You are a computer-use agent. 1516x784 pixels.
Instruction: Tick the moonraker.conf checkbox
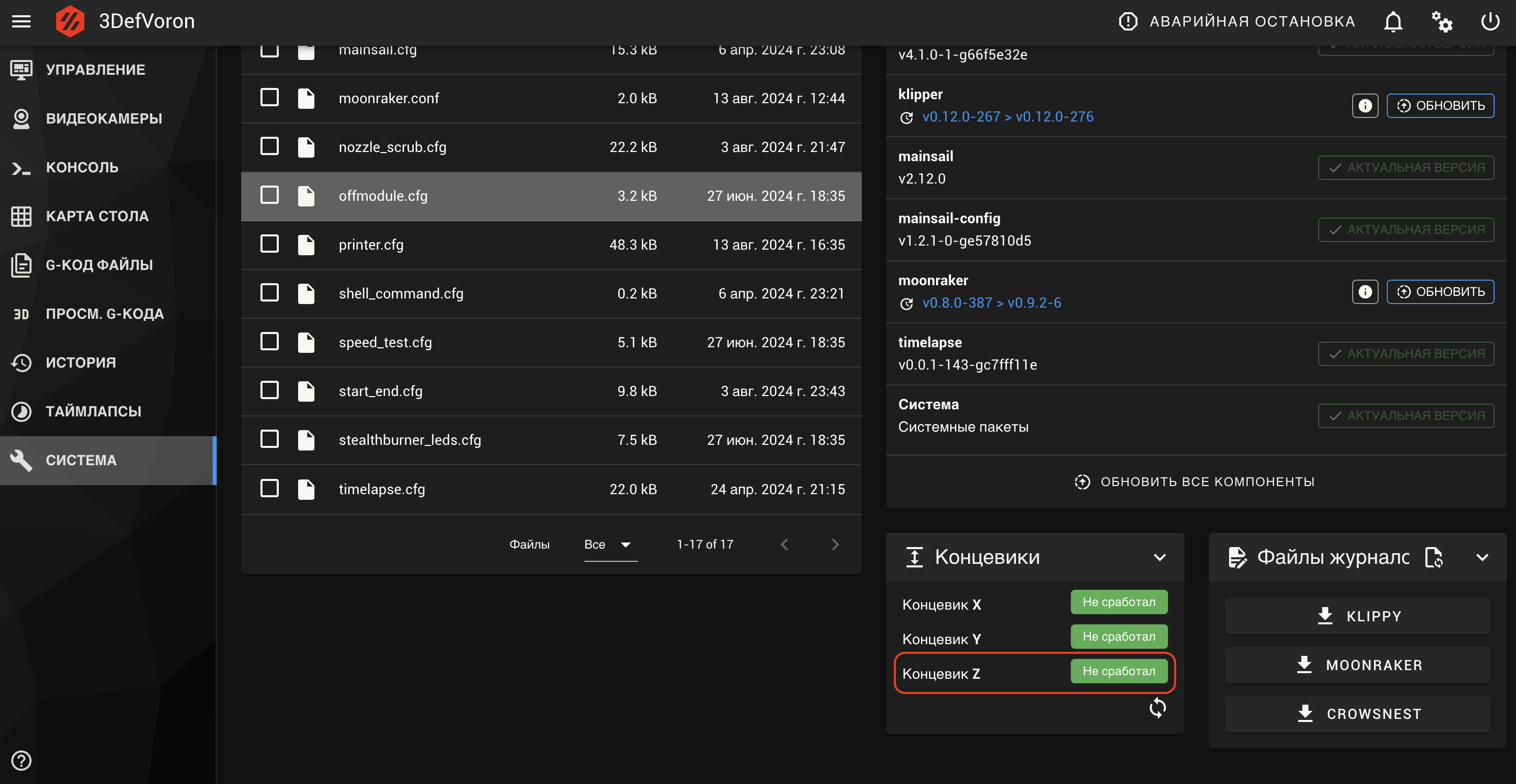click(270, 98)
